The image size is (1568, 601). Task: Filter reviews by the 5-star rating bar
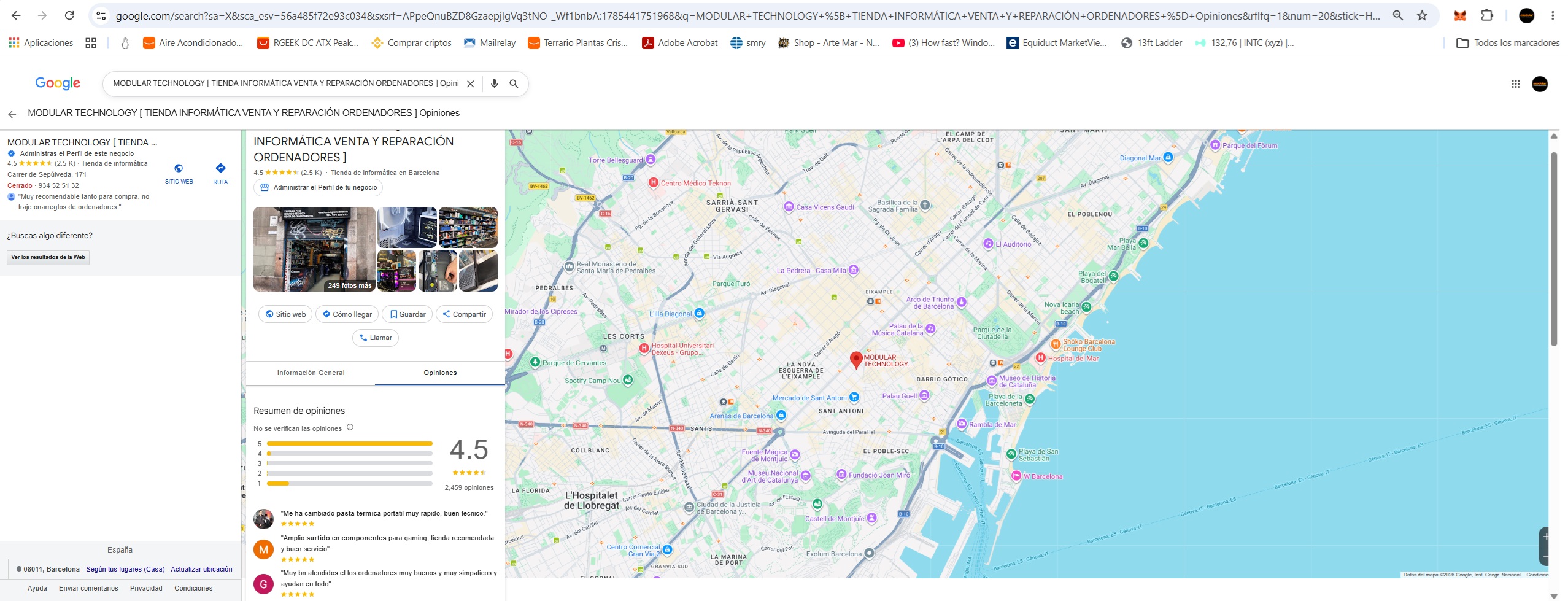point(349,443)
